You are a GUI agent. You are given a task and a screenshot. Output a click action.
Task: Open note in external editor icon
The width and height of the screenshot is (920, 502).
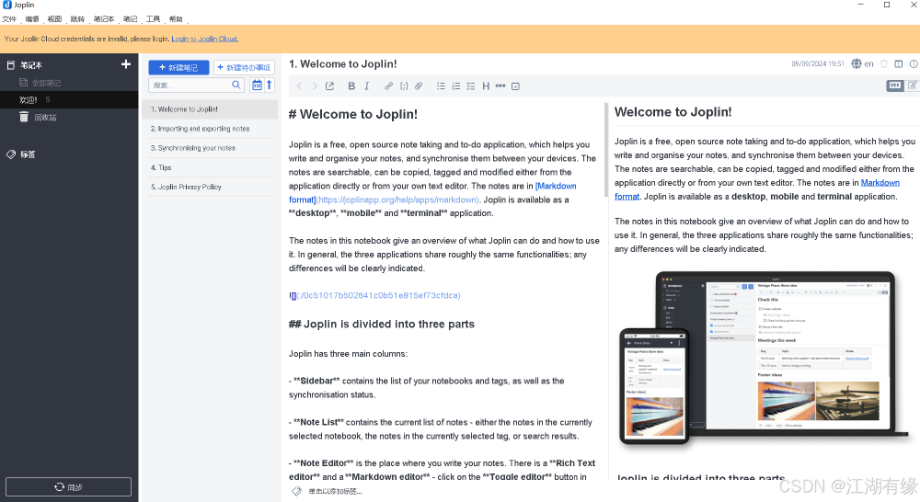tap(330, 86)
